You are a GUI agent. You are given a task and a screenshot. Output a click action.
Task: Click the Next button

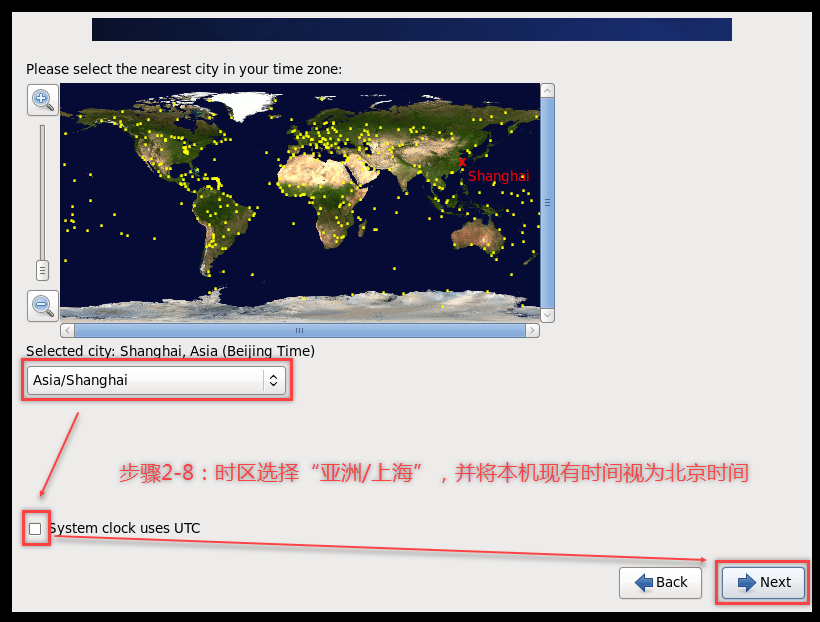click(x=764, y=582)
